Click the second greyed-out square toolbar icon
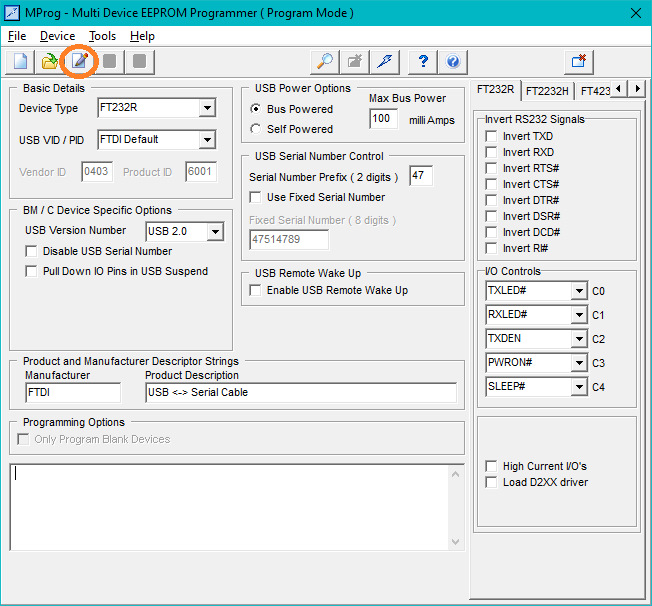The image size is (652, 606). click(139, 62)
